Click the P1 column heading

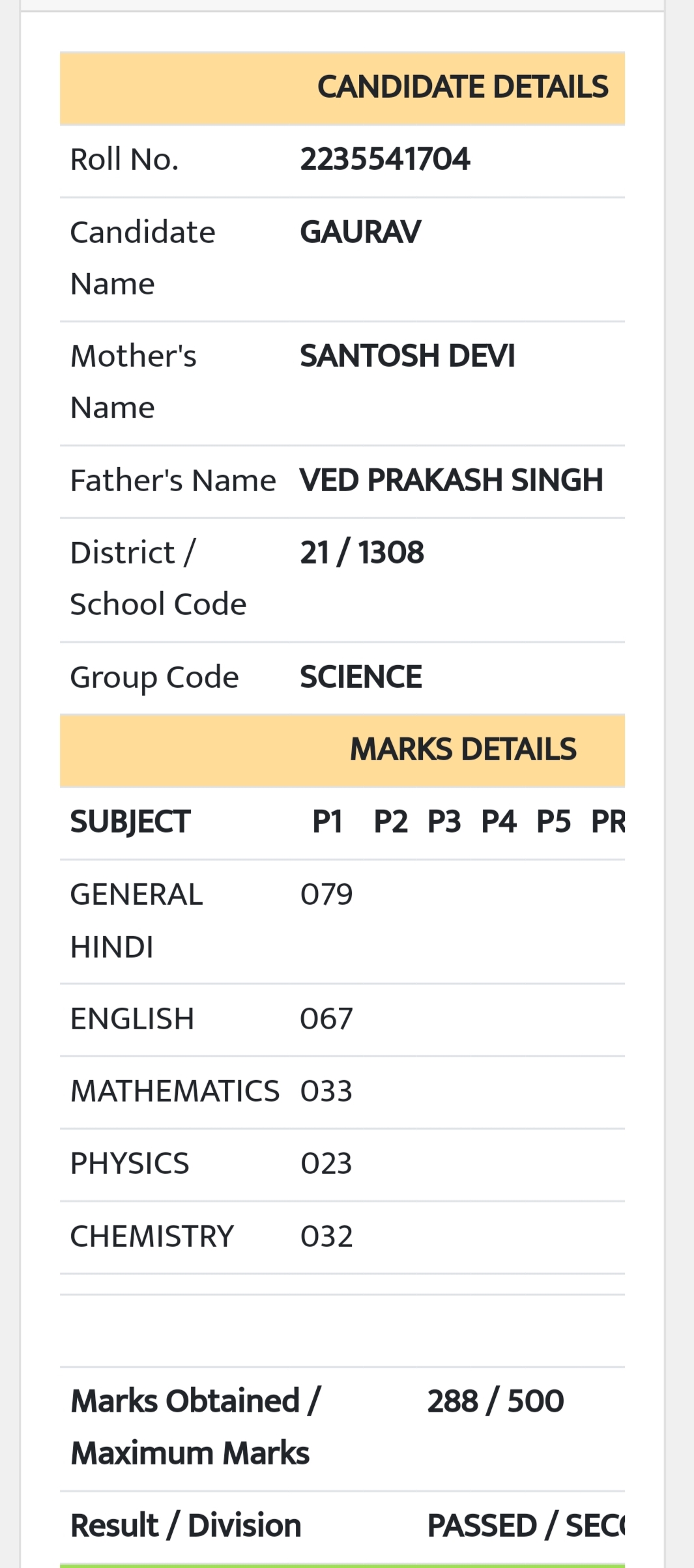[x=327, y=821]
